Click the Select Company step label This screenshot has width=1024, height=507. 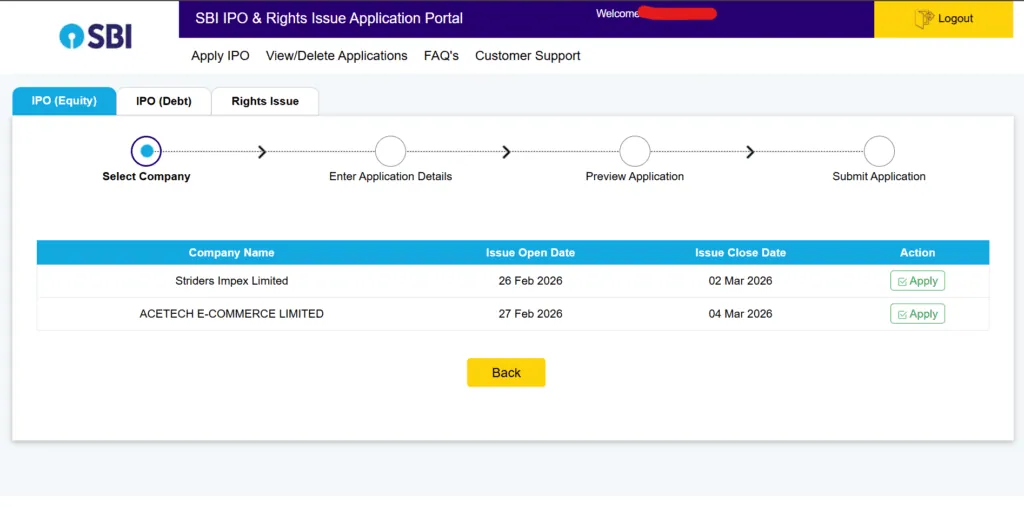click(146, 176)
